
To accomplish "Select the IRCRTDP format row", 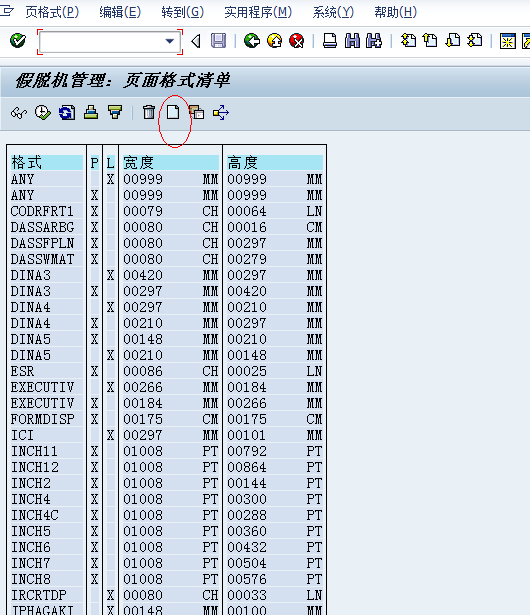I will point(166,595).
